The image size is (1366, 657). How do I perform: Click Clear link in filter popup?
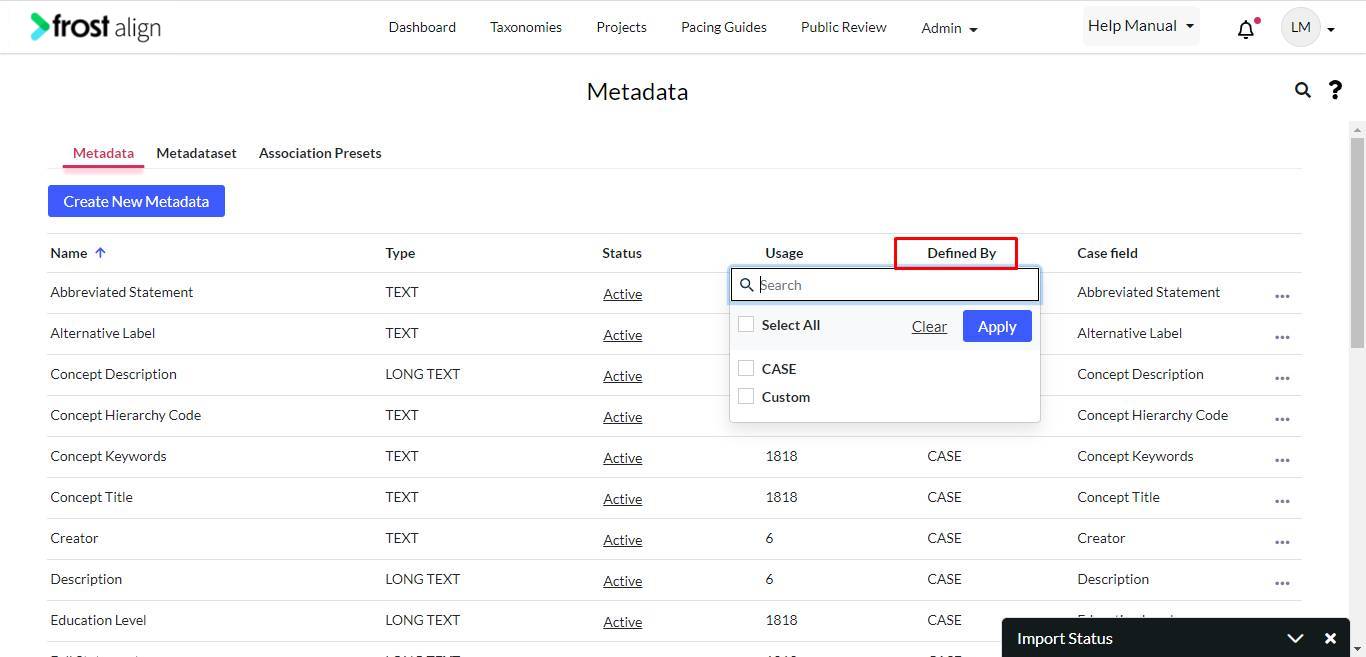[929, 326]
